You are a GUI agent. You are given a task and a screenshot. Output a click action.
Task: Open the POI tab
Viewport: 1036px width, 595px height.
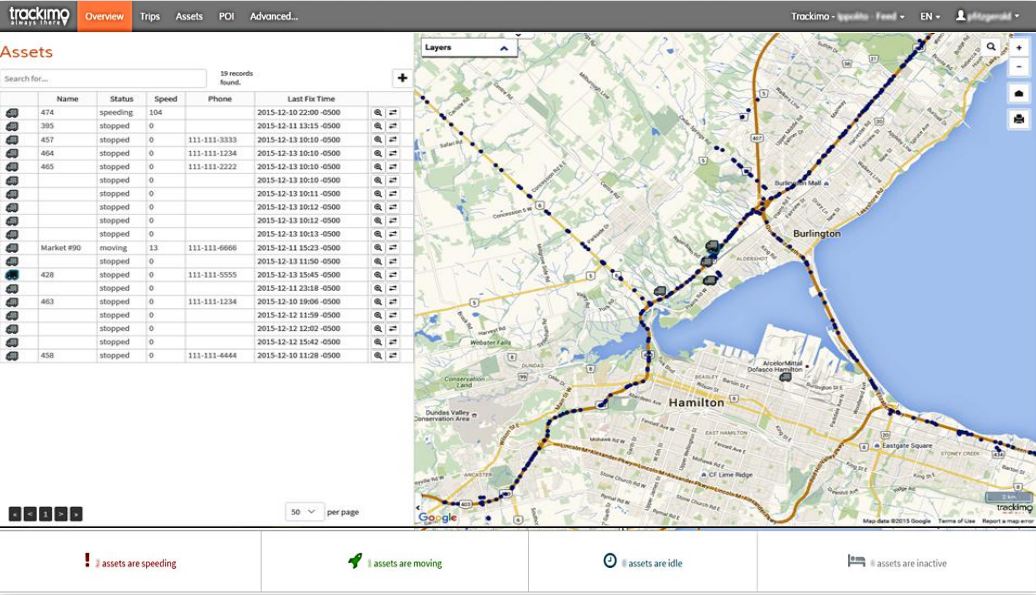[227, 16]
